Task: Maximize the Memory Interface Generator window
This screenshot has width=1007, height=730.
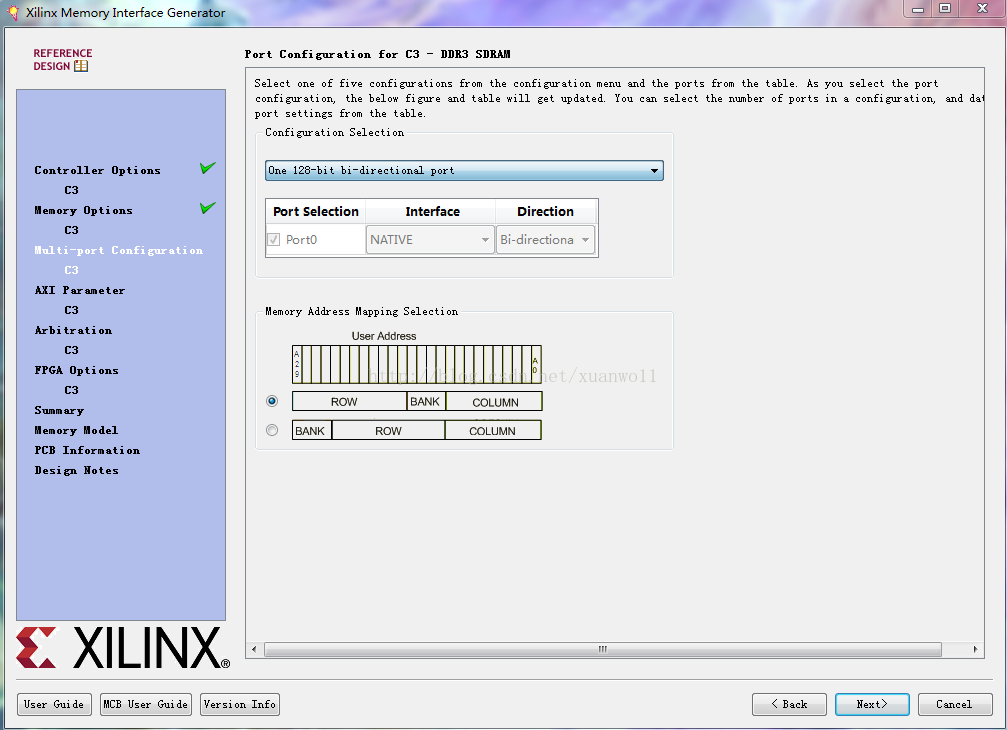Action: pos(945,8)
